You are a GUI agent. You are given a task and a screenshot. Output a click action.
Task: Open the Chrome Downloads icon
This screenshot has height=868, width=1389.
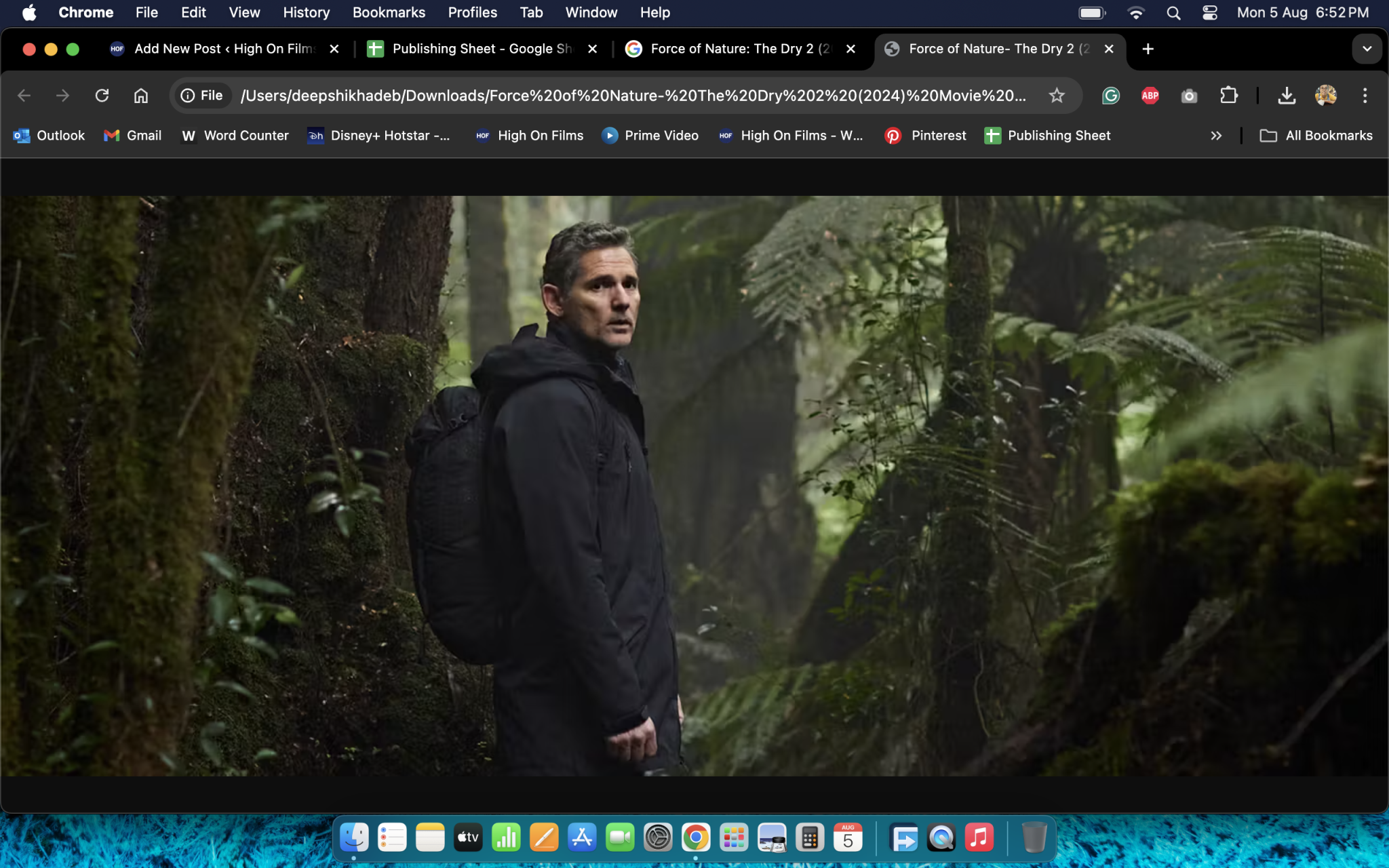pos(1287,96)
